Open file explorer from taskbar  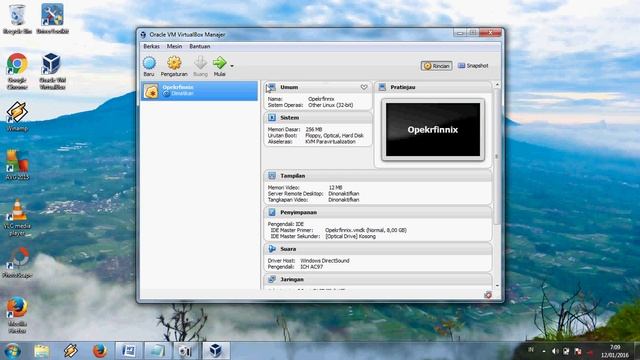pos(41,351)
